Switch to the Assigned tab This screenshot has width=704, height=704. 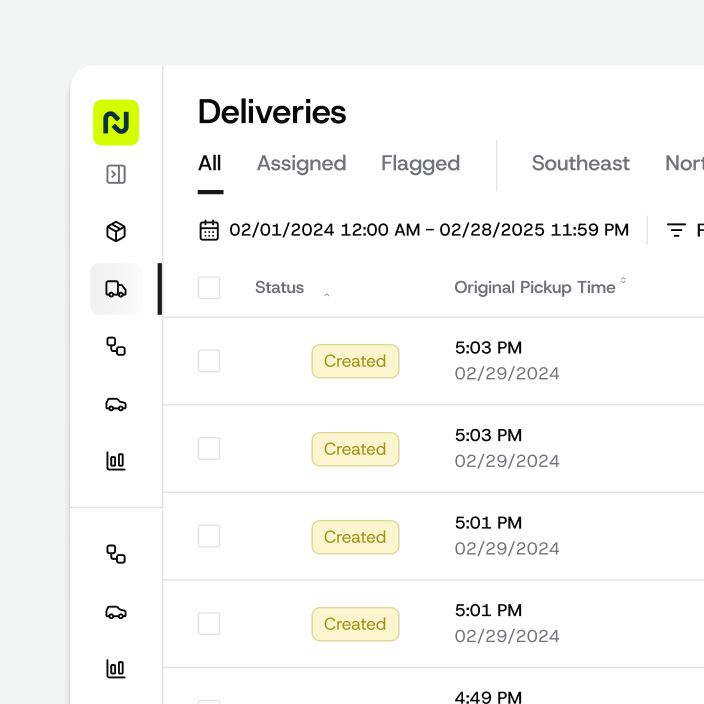click(302, 163)
